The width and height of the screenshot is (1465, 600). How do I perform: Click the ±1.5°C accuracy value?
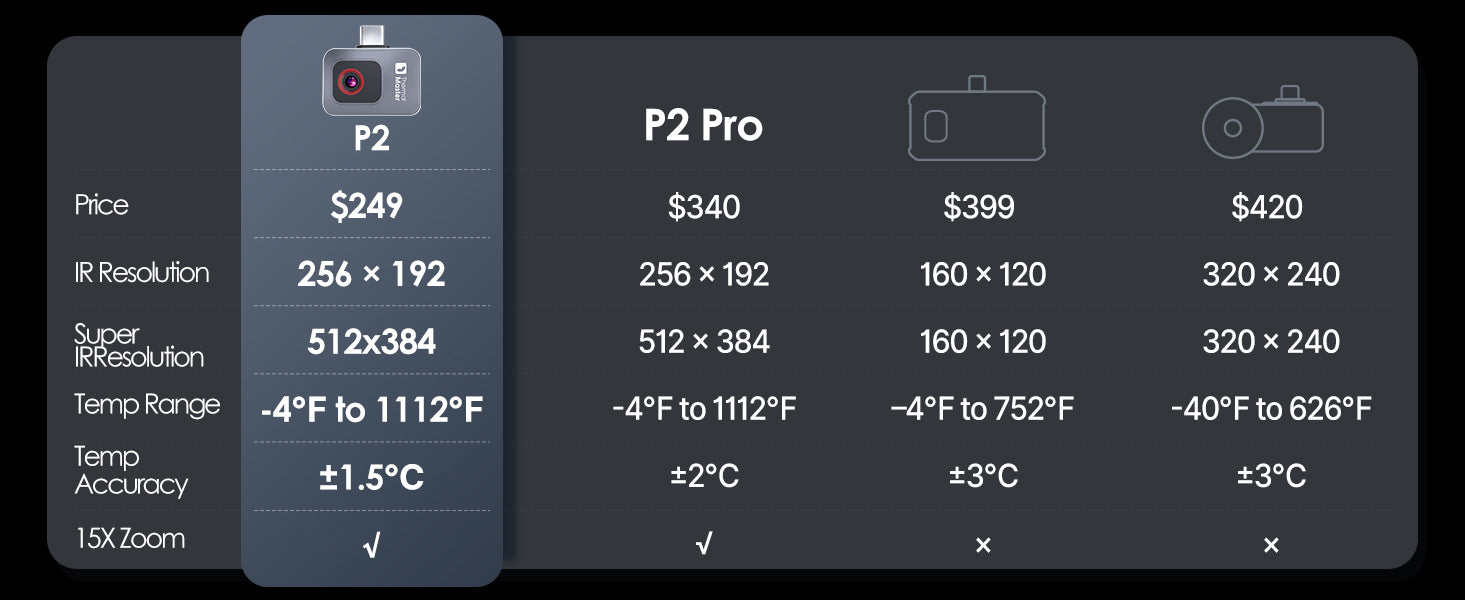pyautogui.click(x=371, y=477)
